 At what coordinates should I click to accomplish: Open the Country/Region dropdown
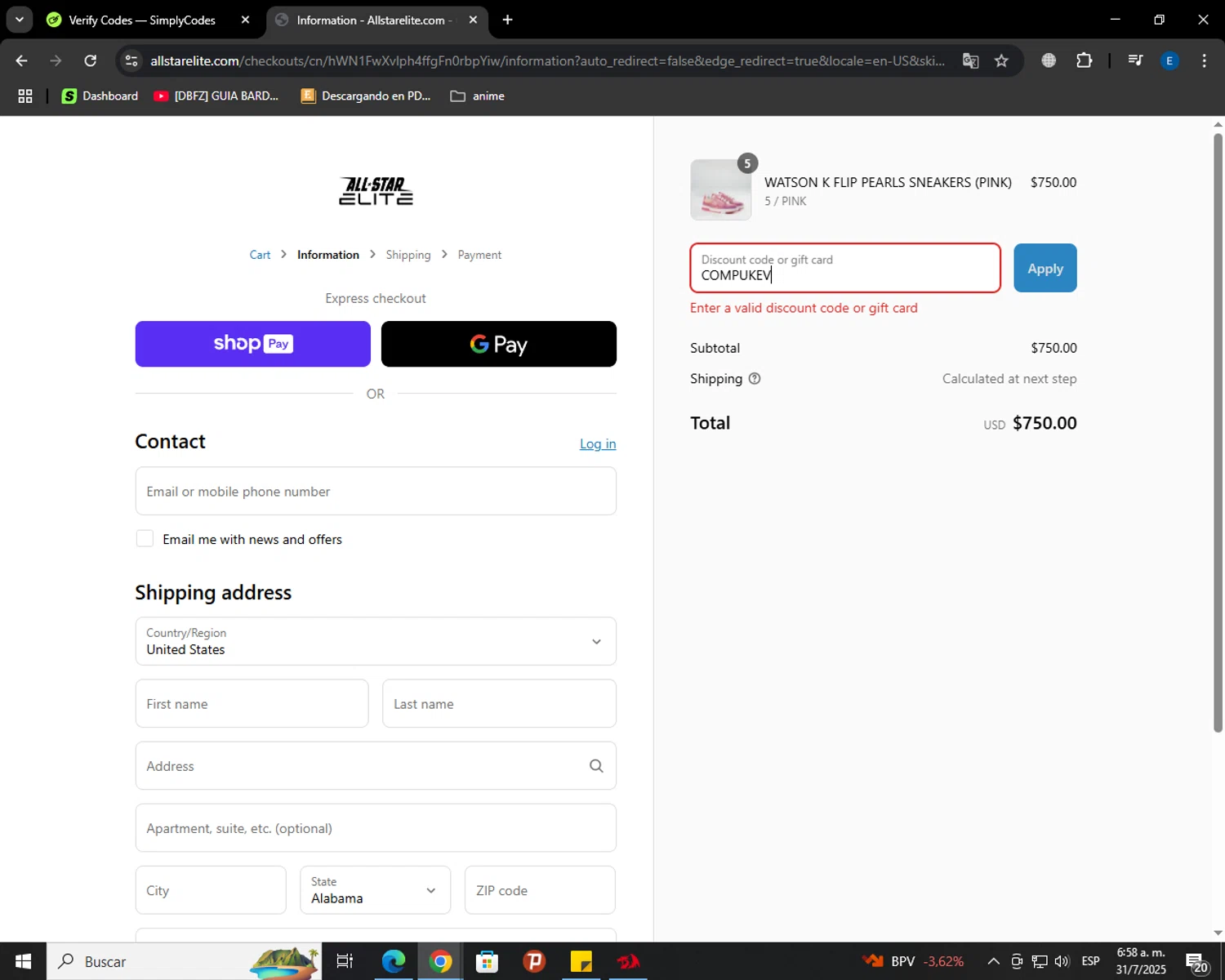pyautogui.click(x=376, y=641)
